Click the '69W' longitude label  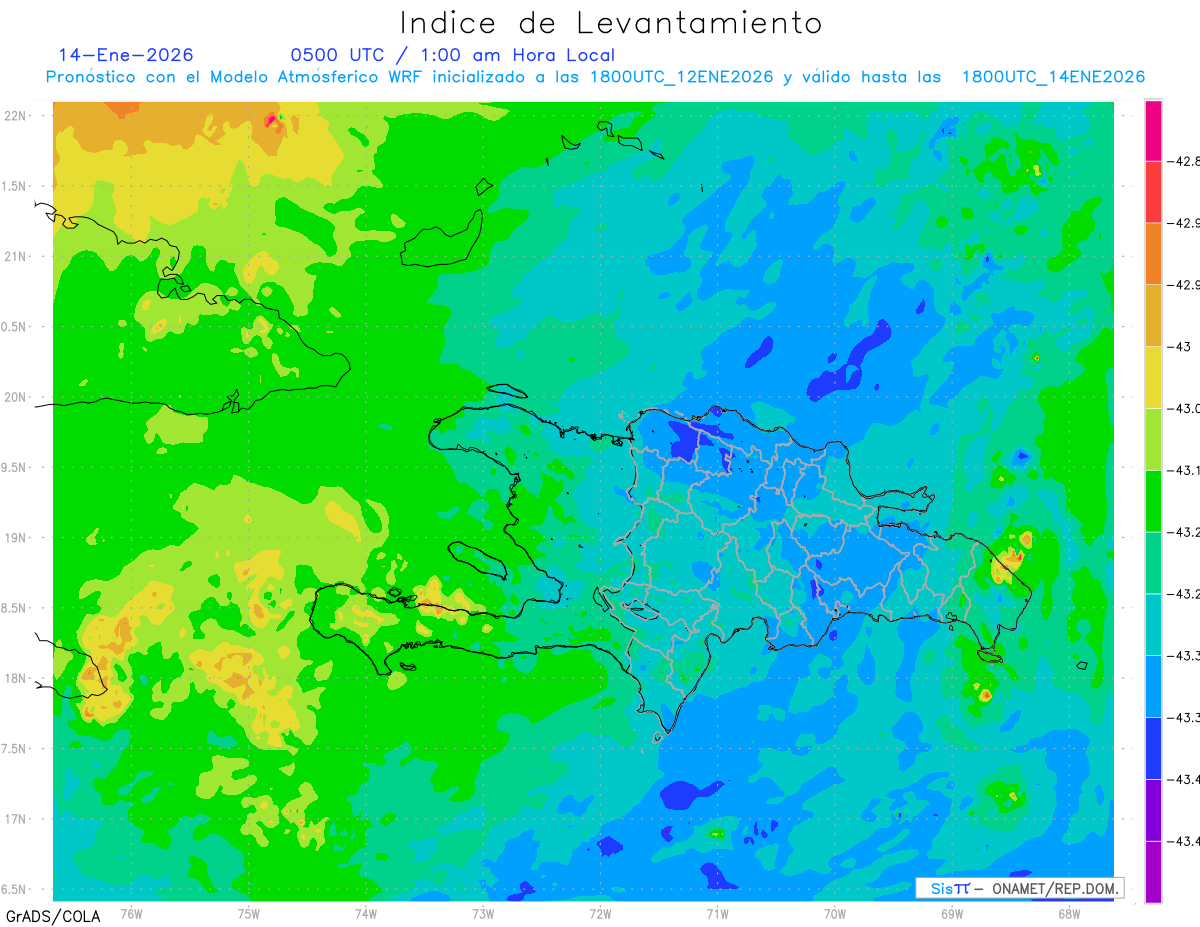point(952,914)
